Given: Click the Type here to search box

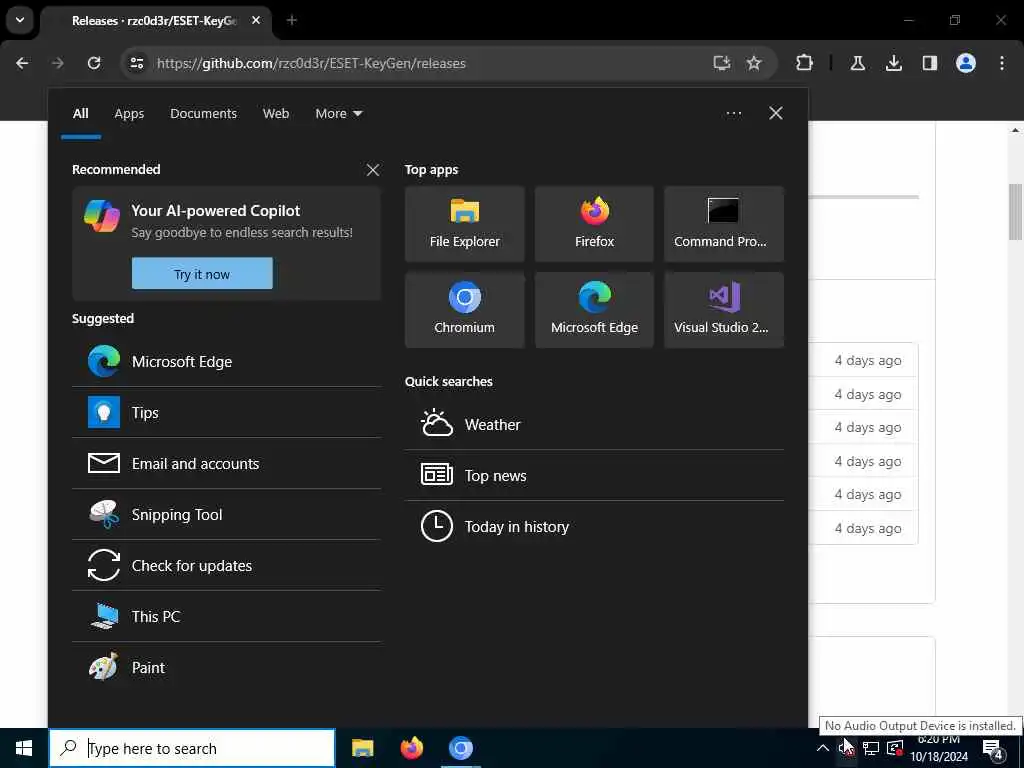Looking at the screenshot, I should 192,748.
